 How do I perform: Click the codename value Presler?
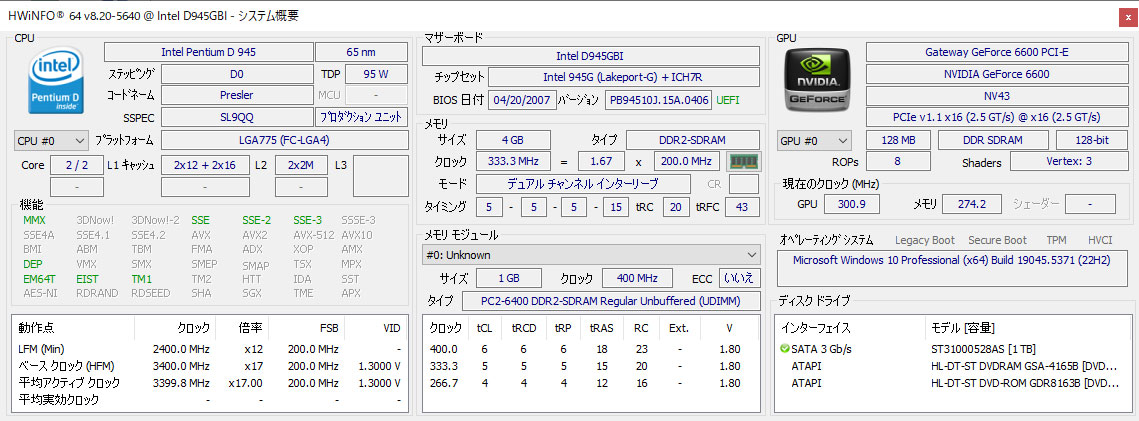coord(237,95)
